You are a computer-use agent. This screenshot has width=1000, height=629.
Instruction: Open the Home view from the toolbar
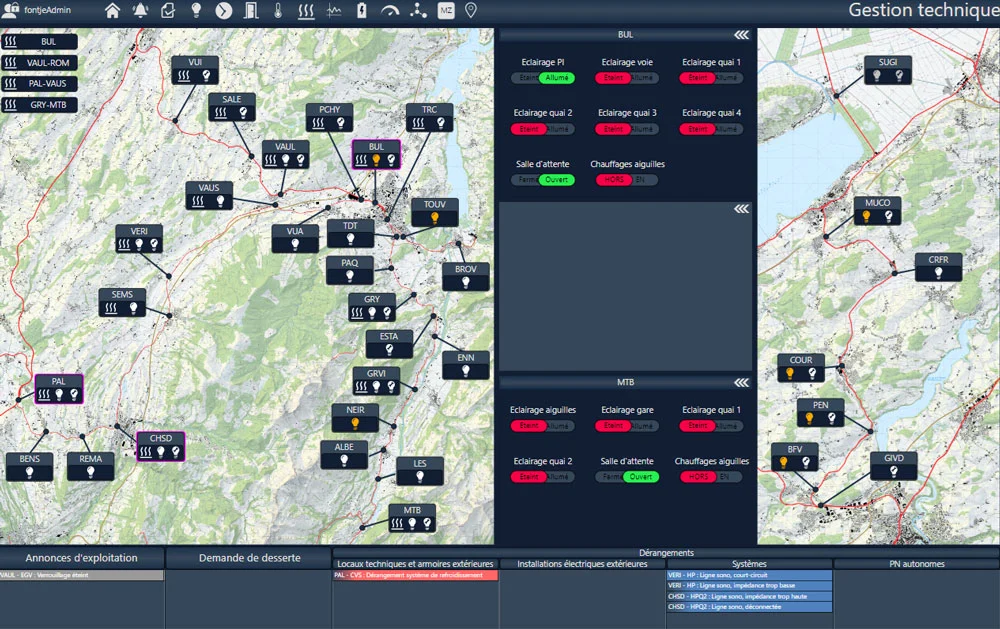(114, 11)
